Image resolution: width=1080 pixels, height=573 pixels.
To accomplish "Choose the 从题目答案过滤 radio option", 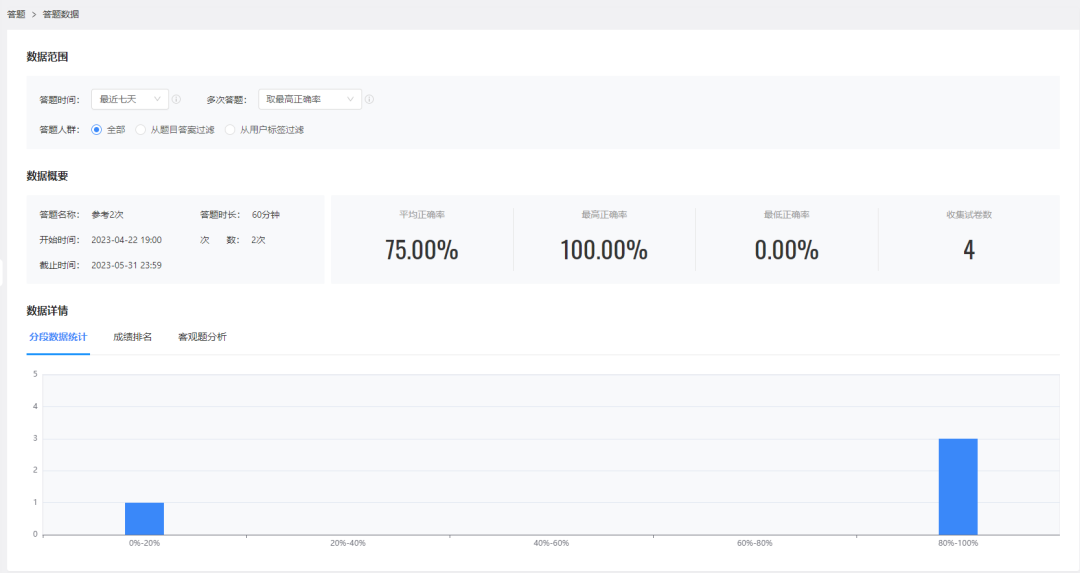I will tap(141, 130).
